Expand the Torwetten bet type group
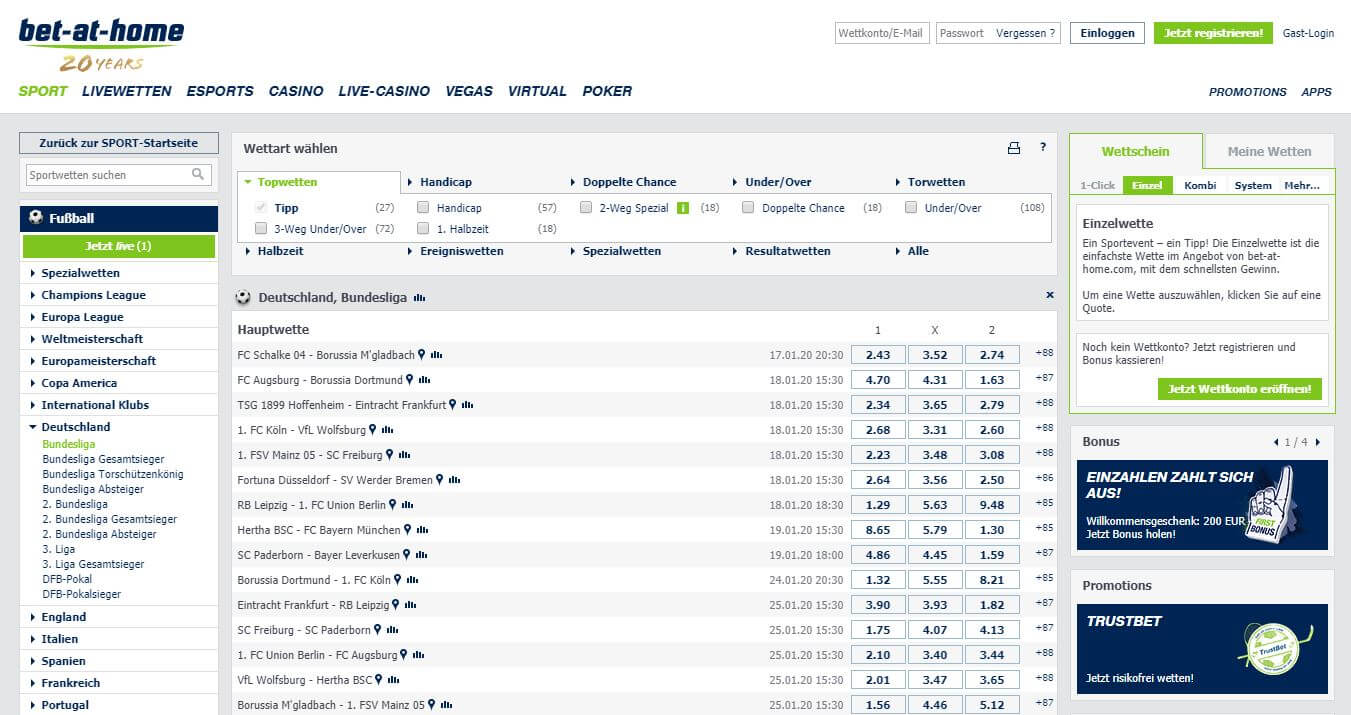This screenshot has width=1351, height=715. point(930,182)
